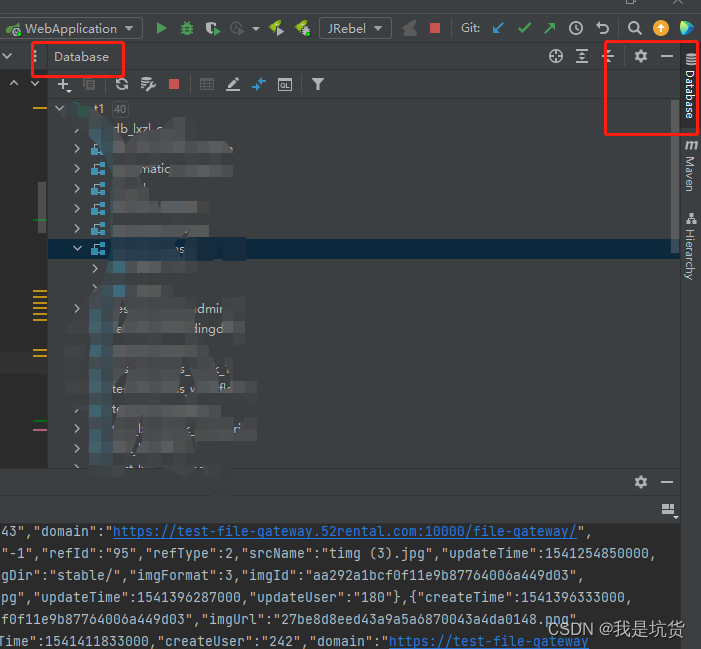Click the Database tree vertical scrollbar
This screenshot has width=701, height=649.
click(x=675, y=176)
